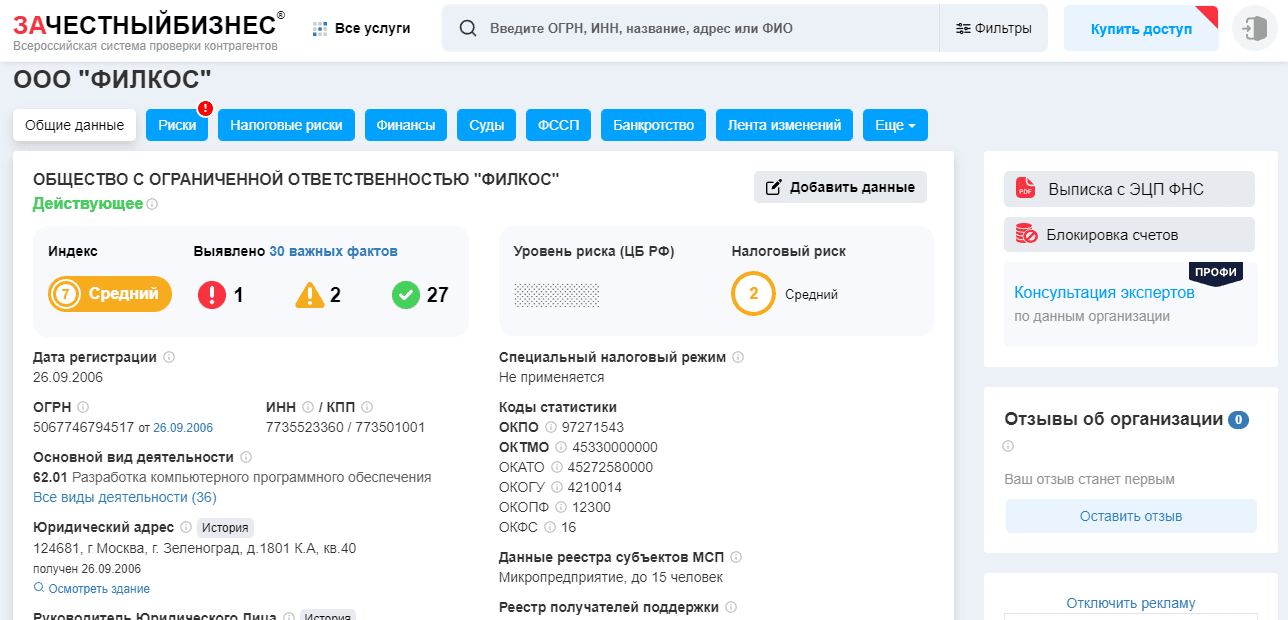Click the Выписка с ЭЦП ФНС button
The height and width of the screenshot is (620, 1288).
coord(1129,189)
